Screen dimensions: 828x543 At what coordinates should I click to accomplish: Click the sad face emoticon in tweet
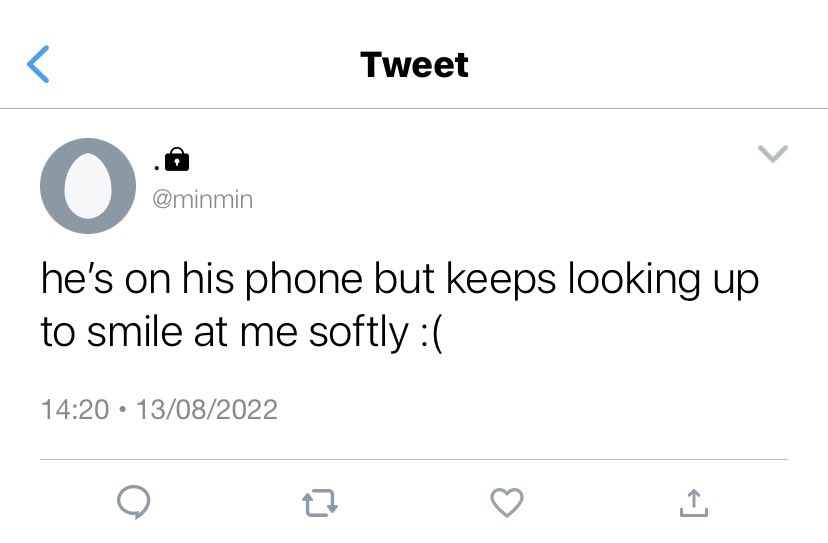[x=431, y=334]
